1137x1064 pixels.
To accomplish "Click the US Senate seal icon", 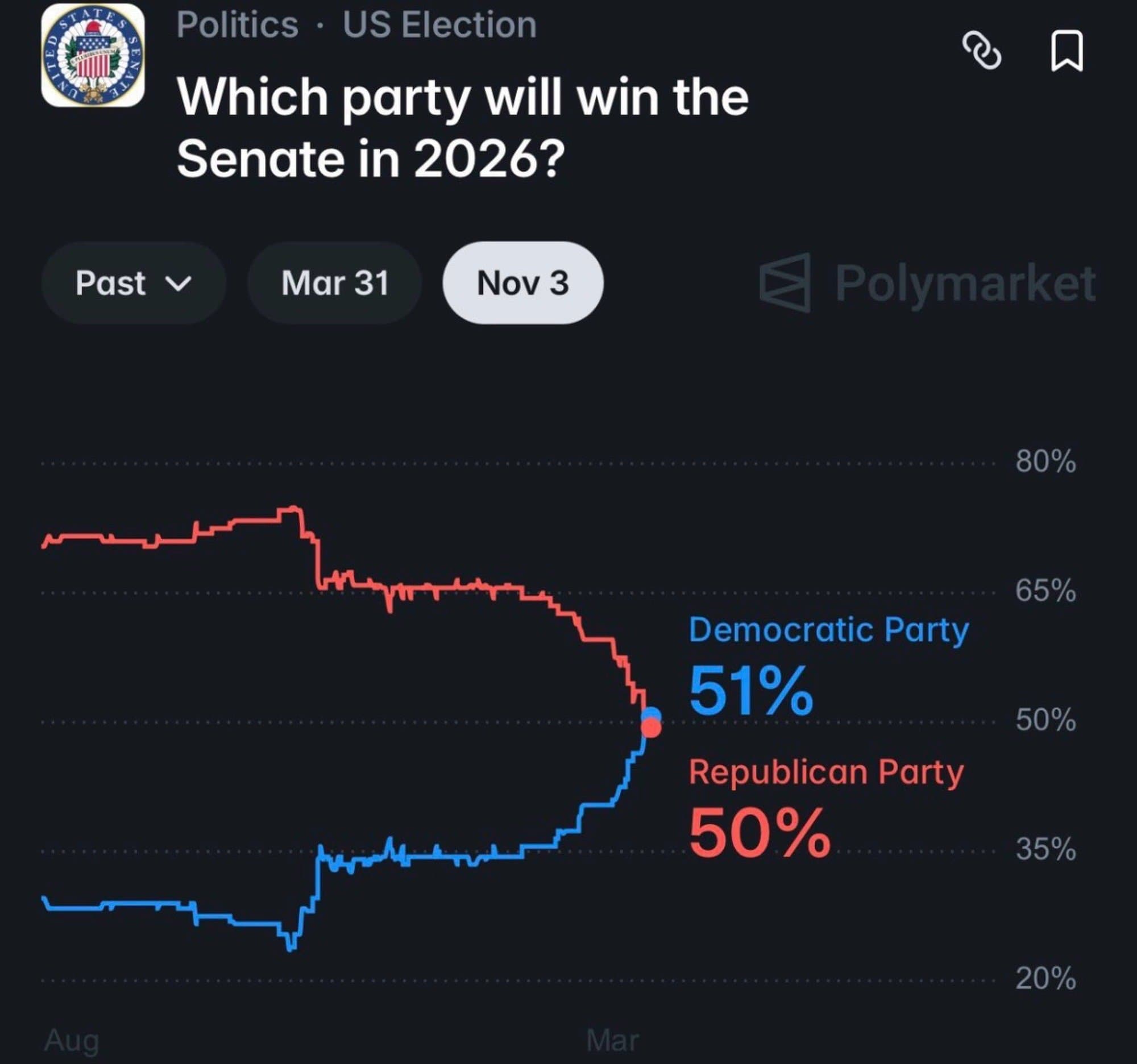I will (93, 56).
